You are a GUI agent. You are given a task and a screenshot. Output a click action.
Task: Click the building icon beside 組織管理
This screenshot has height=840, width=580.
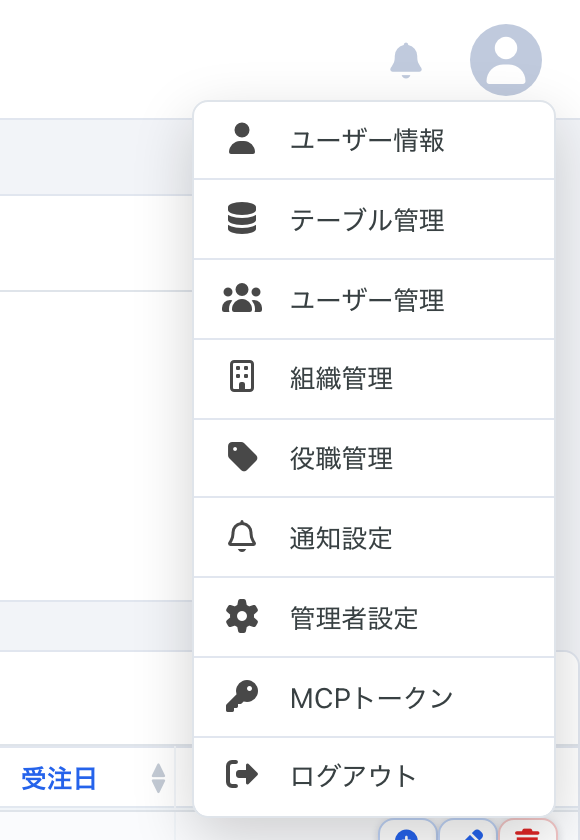[x=242, y=377]
